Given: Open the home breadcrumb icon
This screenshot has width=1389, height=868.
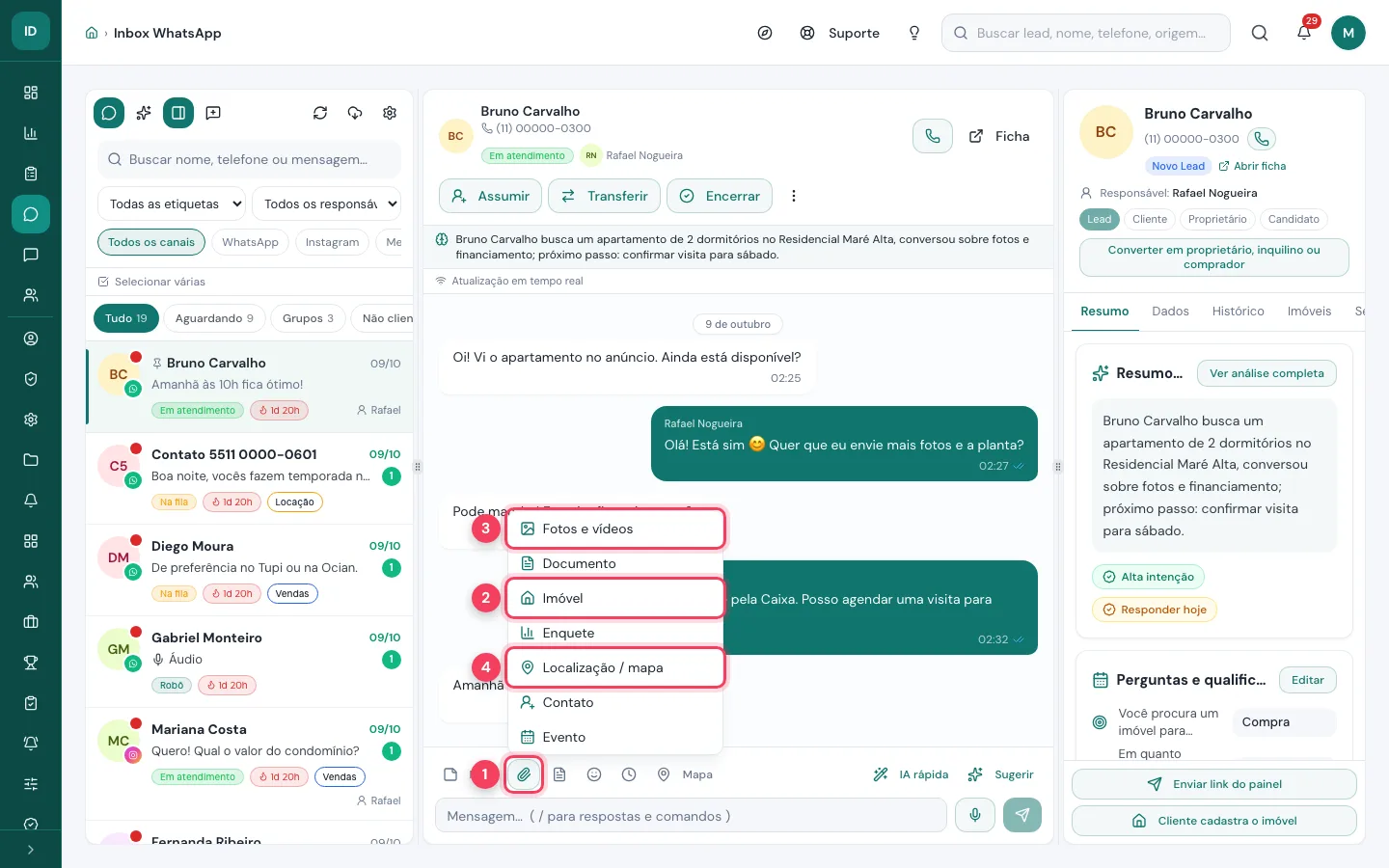Looking at the screenshot, I should (x=92, y=33).
